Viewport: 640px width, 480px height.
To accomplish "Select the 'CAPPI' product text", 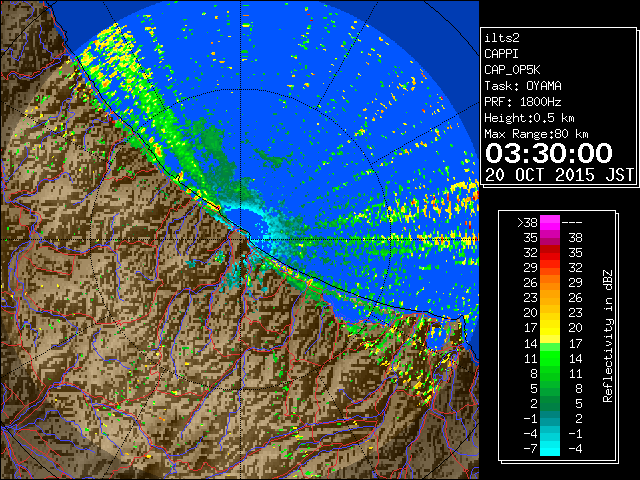I will [x=501, y=54].
